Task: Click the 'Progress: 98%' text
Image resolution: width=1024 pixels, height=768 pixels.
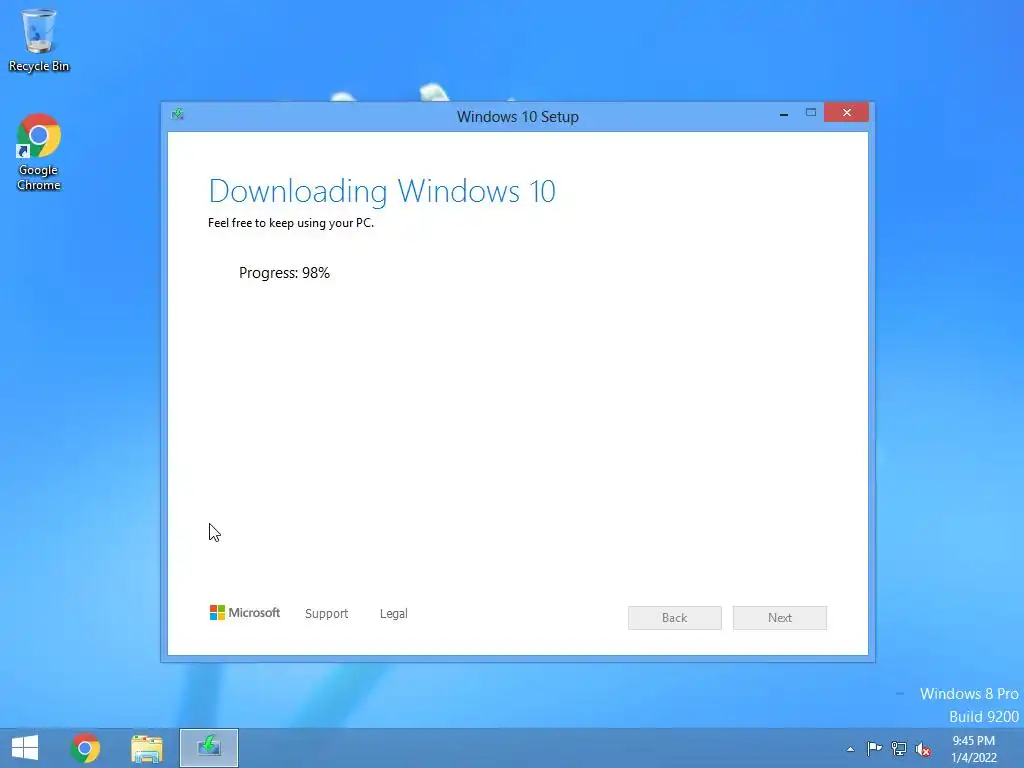Action: [284, 273]
